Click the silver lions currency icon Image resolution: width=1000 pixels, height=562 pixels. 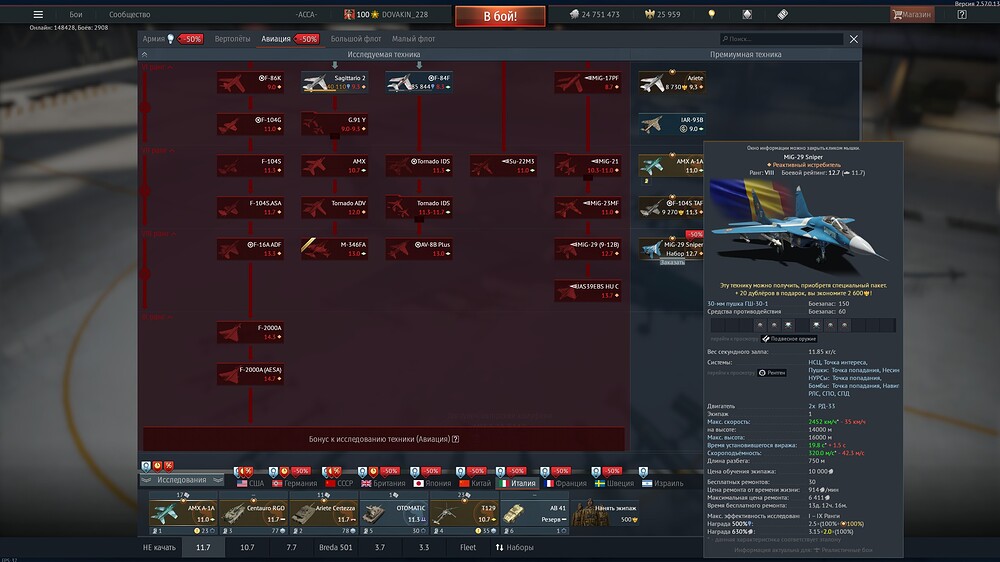(x=574, y=14)
